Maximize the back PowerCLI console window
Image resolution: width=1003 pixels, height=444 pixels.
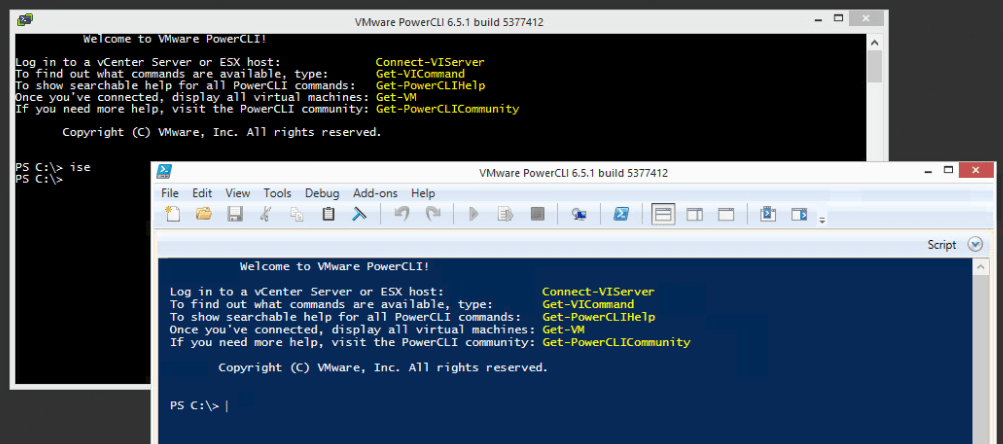pyautogui.click(x=838, y=19)
